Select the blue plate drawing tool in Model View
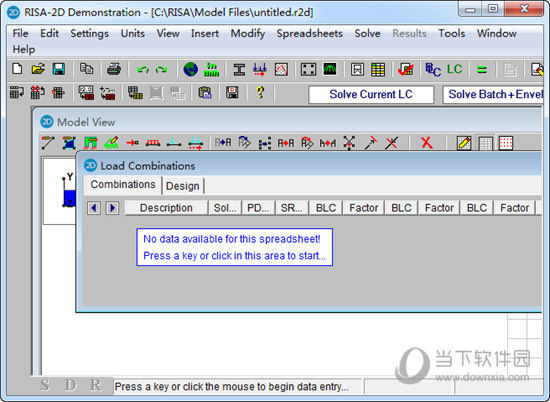The height and width of the screenshot is (402, 550). click(69, 143)
